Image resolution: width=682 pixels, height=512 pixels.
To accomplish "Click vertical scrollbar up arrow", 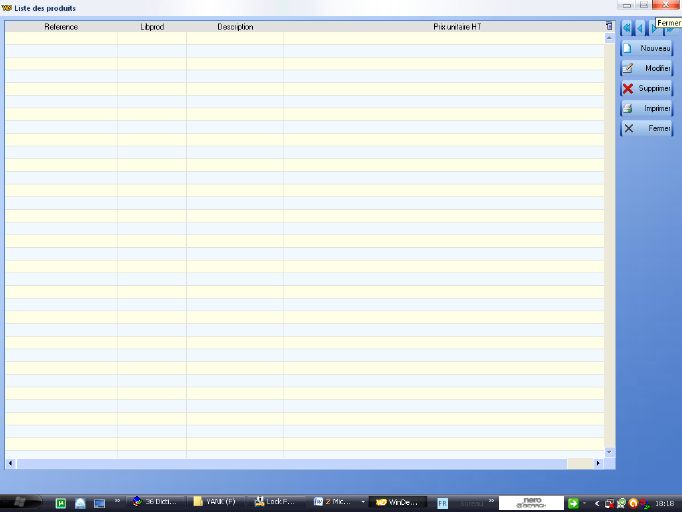I will [x=609, y=38].
